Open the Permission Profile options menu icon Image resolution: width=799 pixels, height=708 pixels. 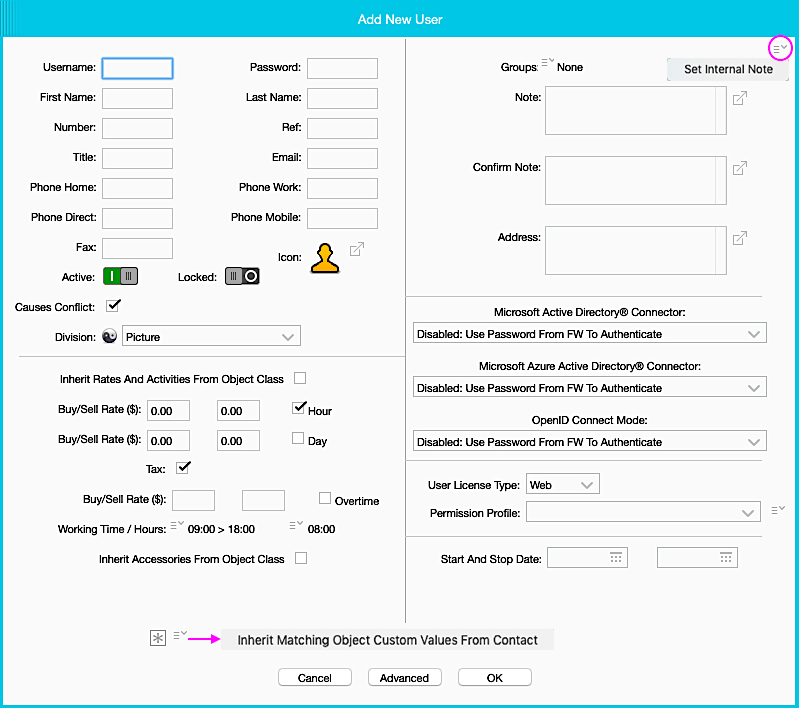[778, 510]
